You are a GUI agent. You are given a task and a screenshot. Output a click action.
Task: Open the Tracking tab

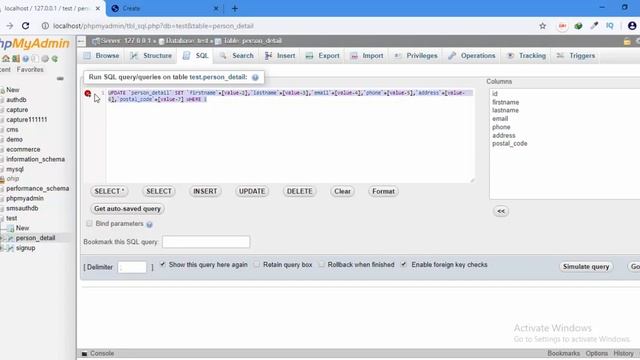coord(527,56)
